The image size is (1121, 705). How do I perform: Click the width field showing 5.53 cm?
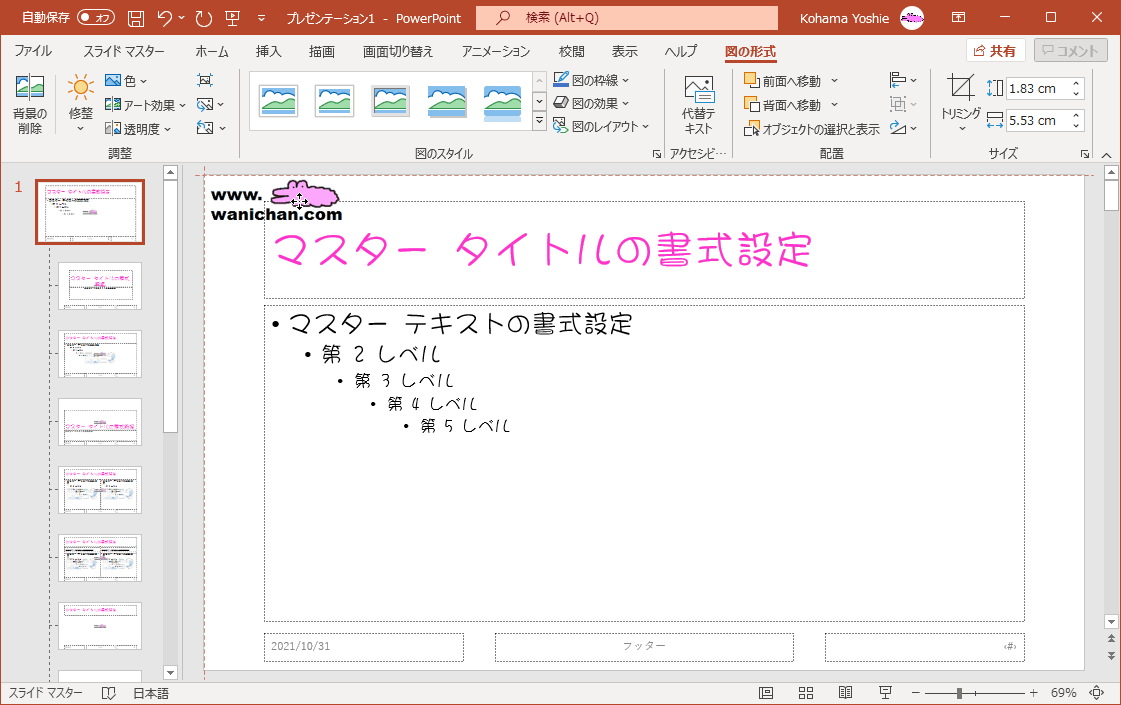click(x=1037, y=121)
